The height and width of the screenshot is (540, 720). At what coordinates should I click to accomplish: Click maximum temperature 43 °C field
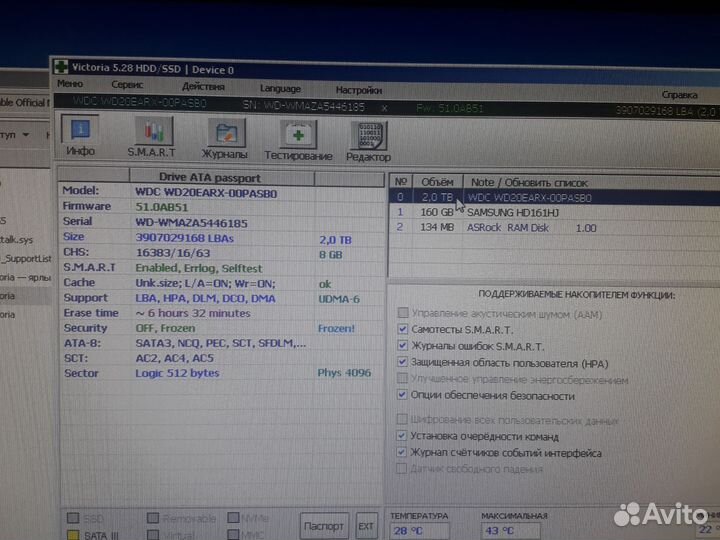pos(510,531)
